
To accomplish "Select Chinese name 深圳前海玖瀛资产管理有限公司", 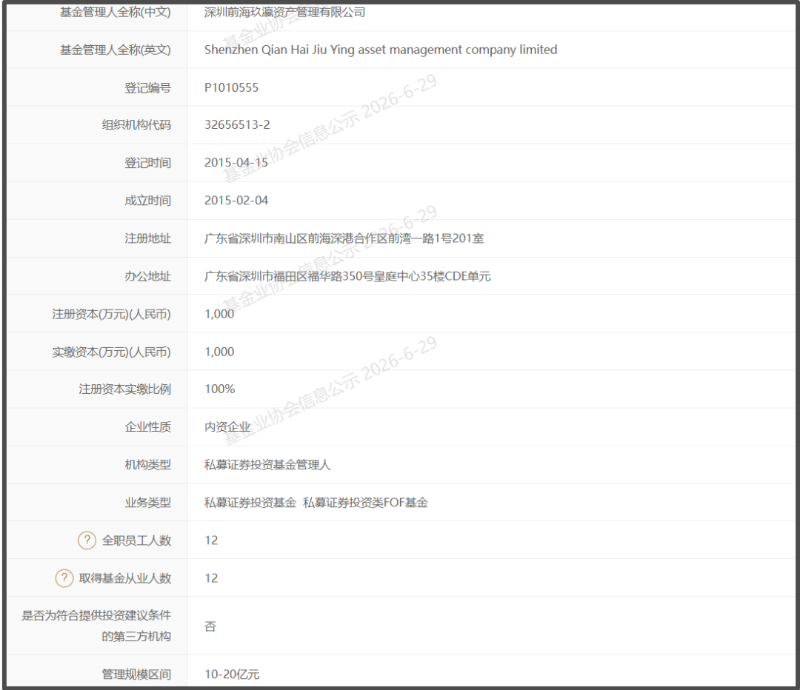I will tap(285, 12).
